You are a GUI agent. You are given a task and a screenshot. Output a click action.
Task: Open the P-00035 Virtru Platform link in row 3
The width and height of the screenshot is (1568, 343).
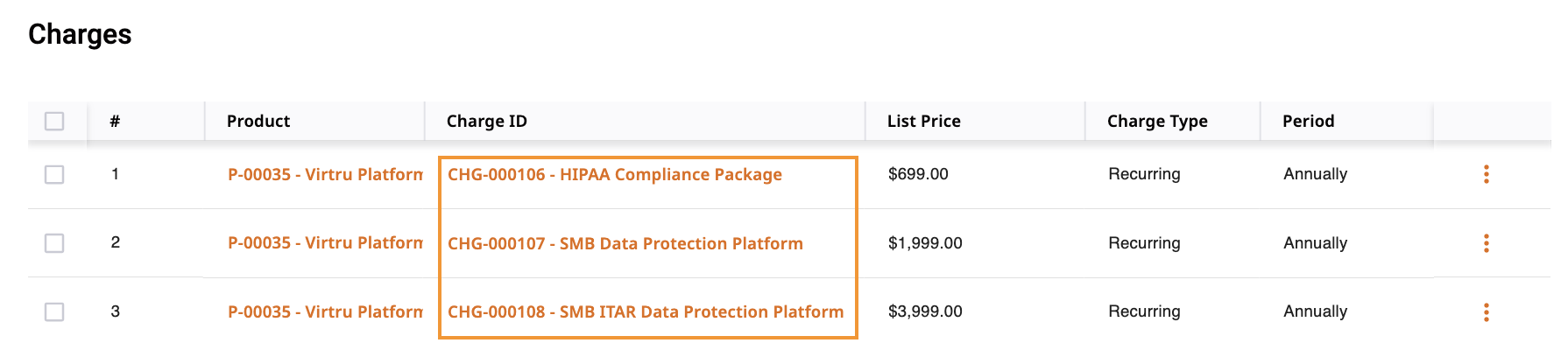[x=325, y=311]
